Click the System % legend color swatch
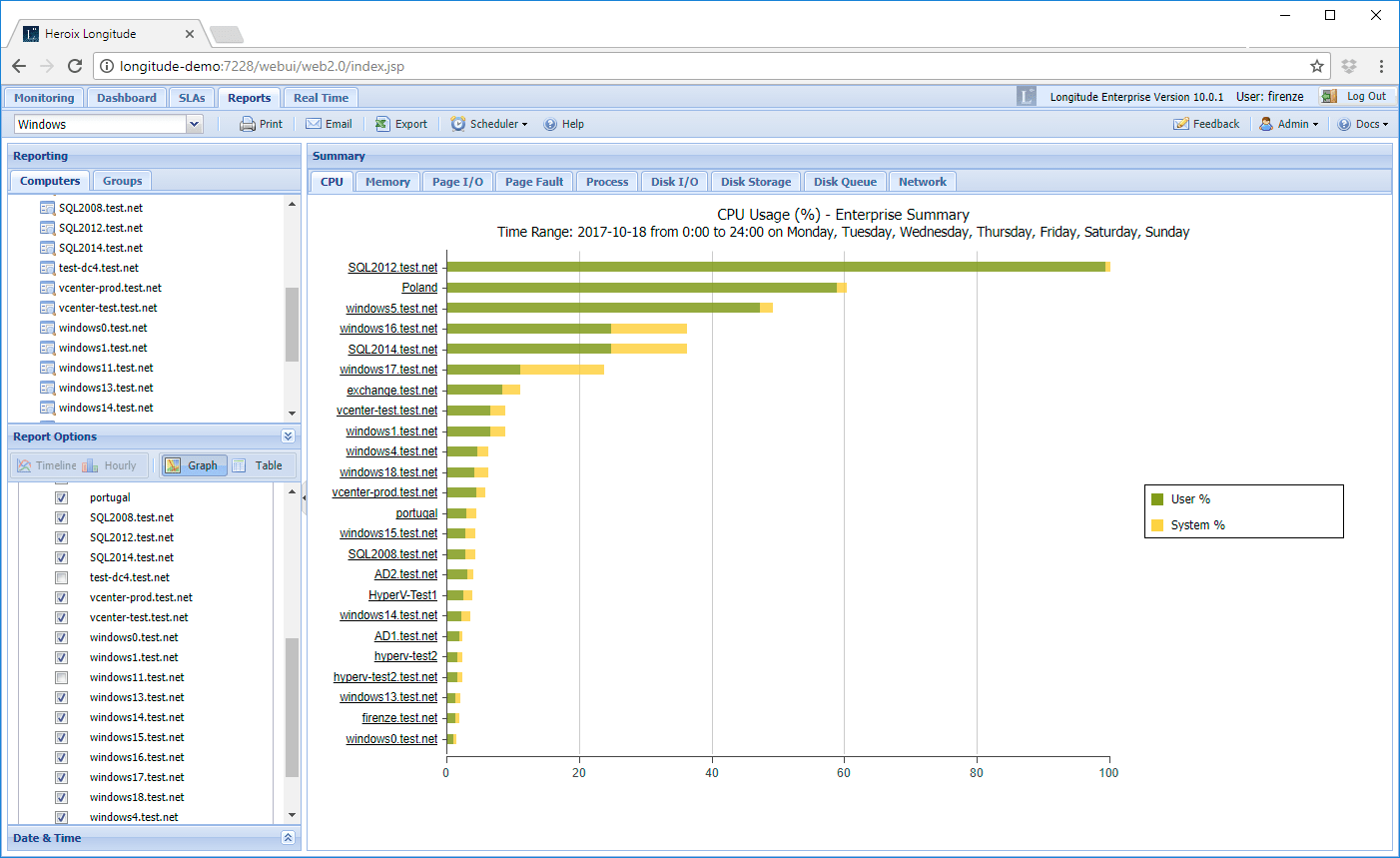1400x858 pixels. pyautogui.click(x=1157, y=525)
